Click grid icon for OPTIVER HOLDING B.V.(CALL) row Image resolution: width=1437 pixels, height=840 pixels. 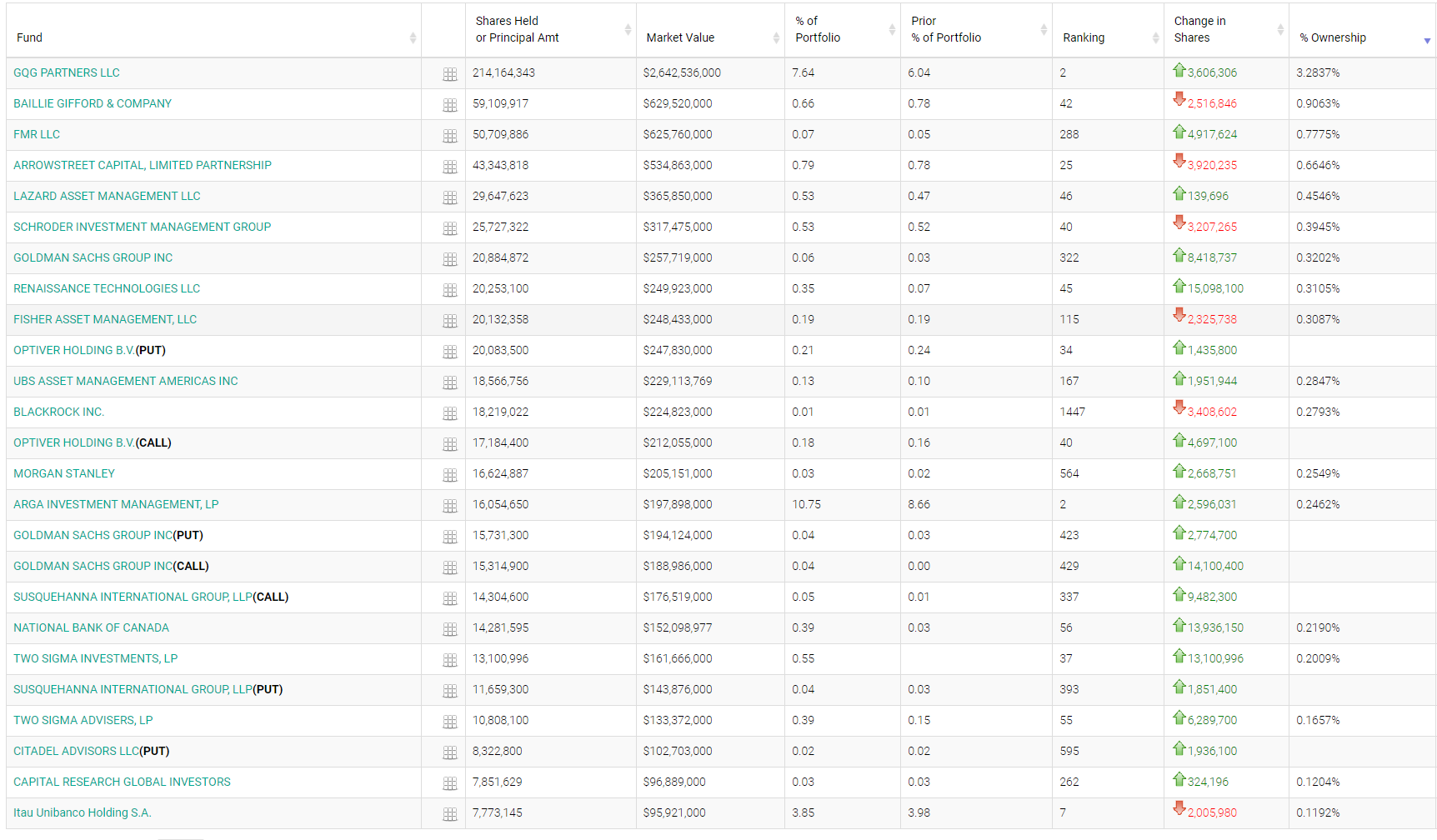pyautogui.click(x=450, y=444)
